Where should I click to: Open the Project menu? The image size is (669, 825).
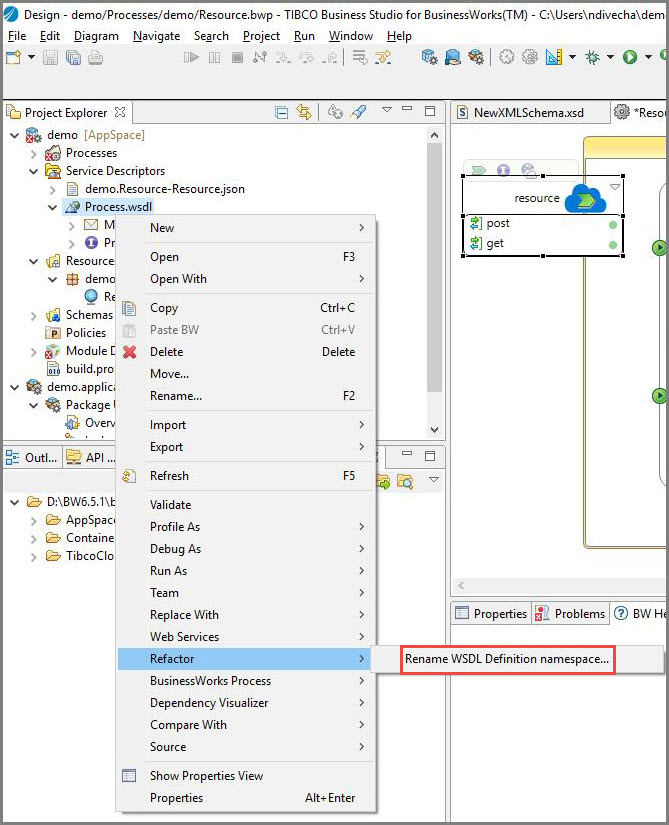(261, 36)
